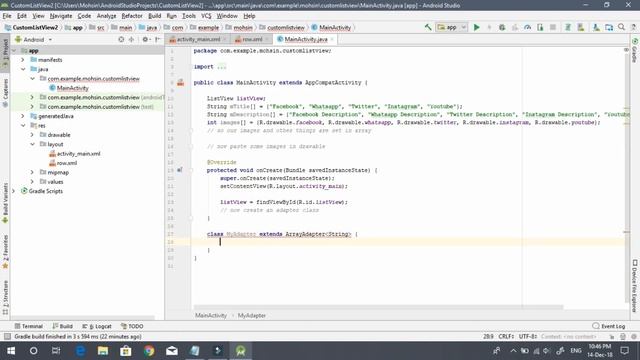
Task: Click Search Everywhere magnifier icon
Action: tap(621, 27)
